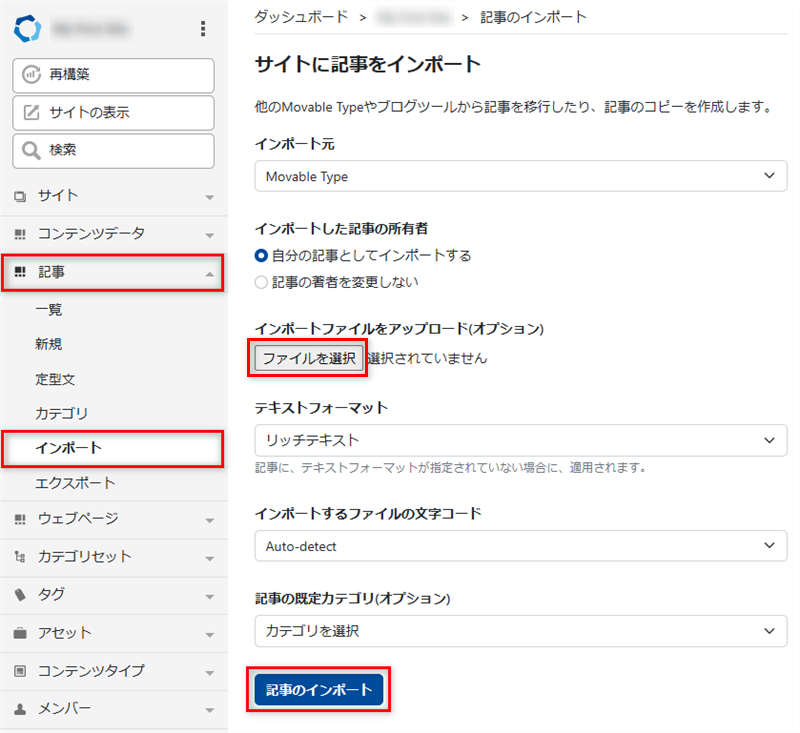800x733 pixels.
Task: Click the 検索 search button
Action: pyautogui.click(x=113, y=151)
